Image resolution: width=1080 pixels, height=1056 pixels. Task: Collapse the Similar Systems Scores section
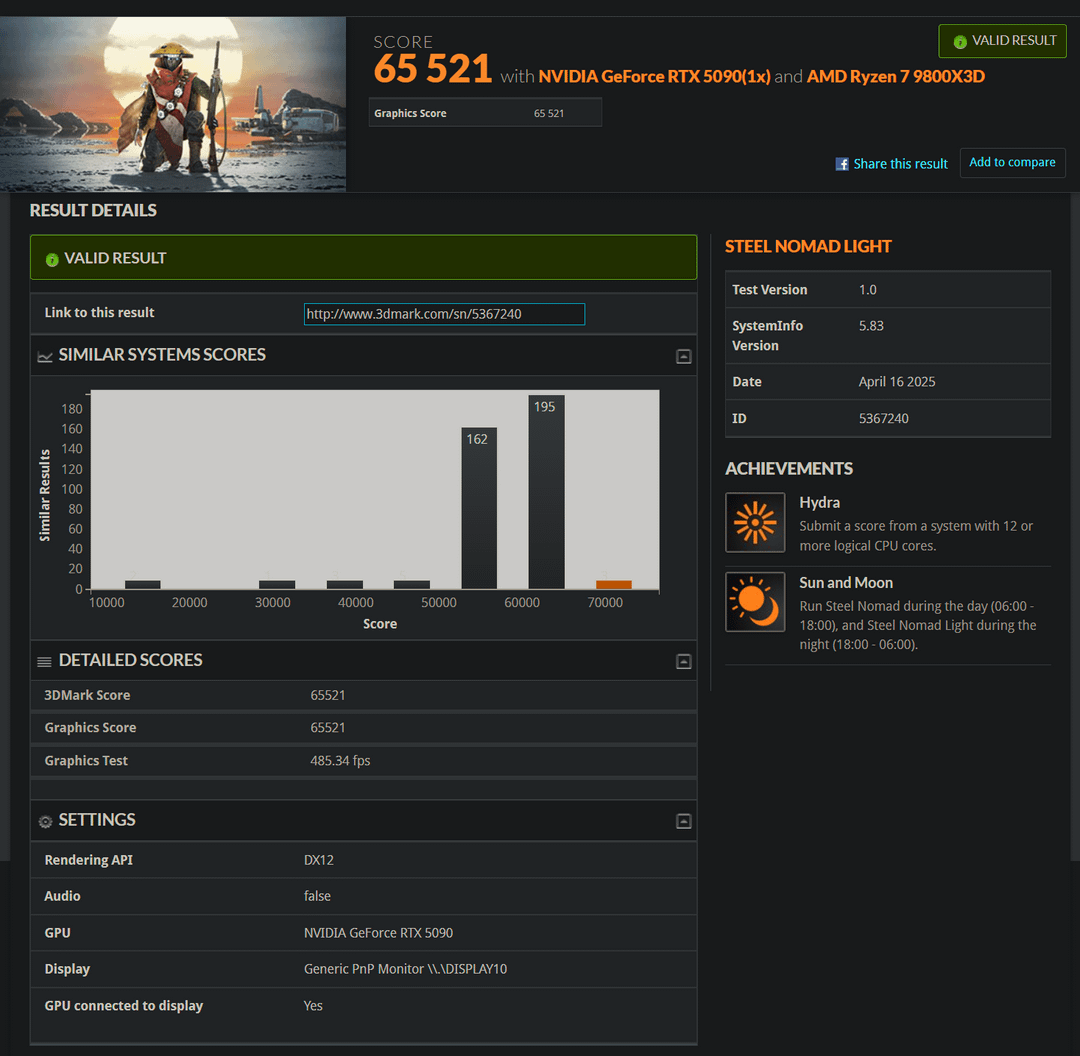[x=683, y=356]
